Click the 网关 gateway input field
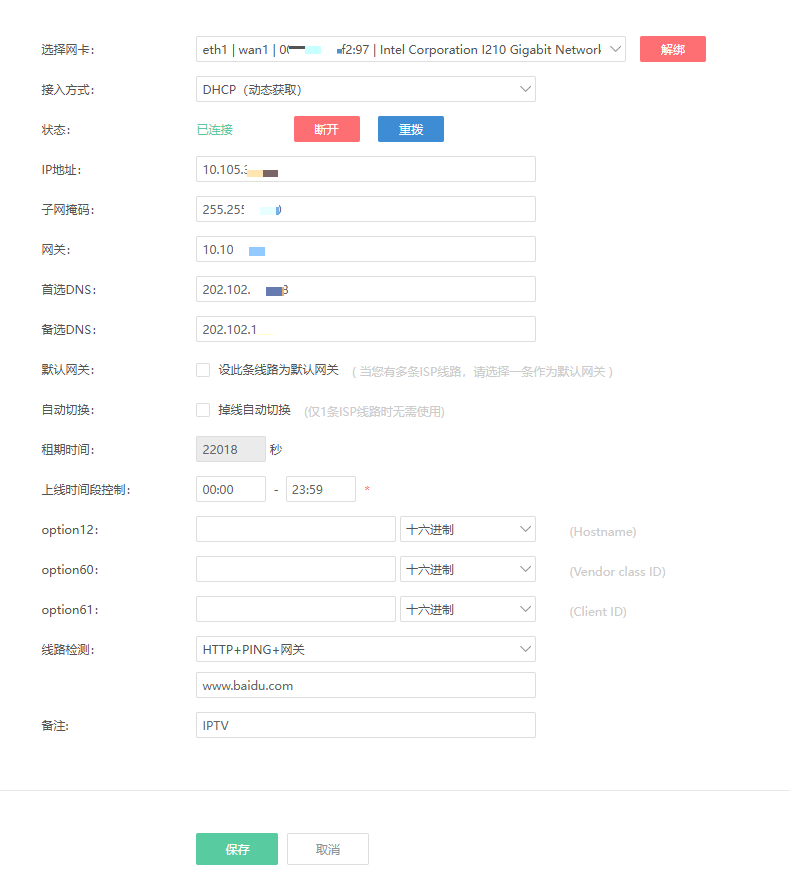Image resolution: width=790 pixels, height=888 pixels. (x=365, y=249)
